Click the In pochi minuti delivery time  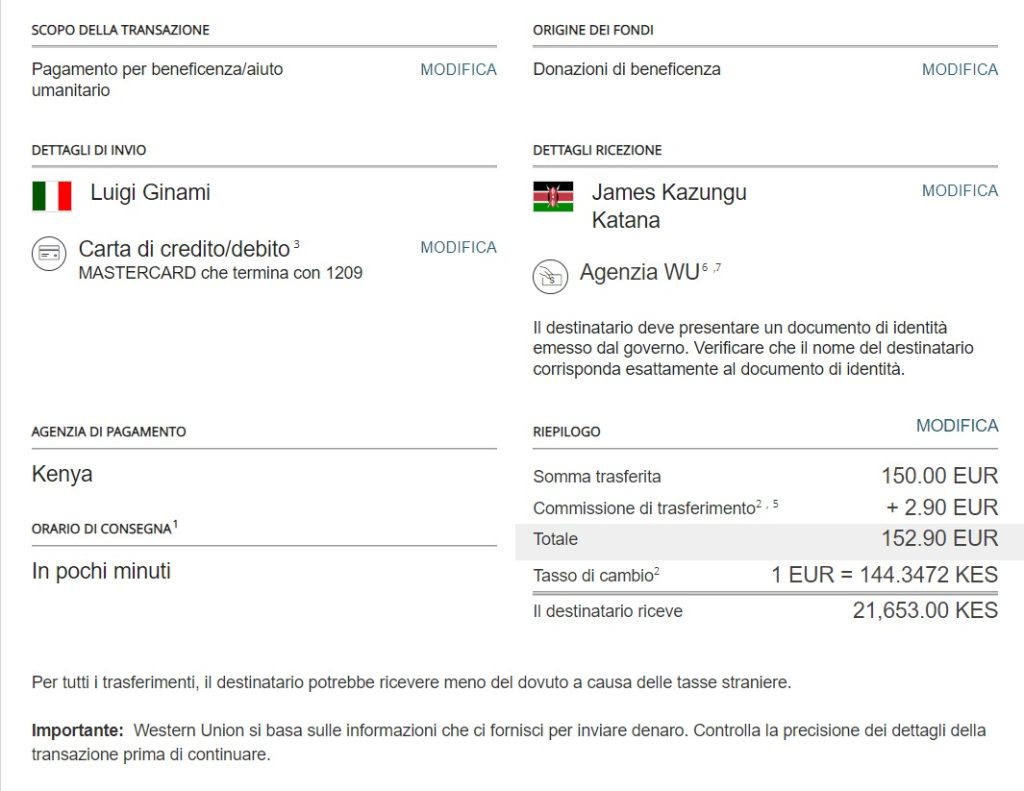pyautogui.click(x=101, y=572)
